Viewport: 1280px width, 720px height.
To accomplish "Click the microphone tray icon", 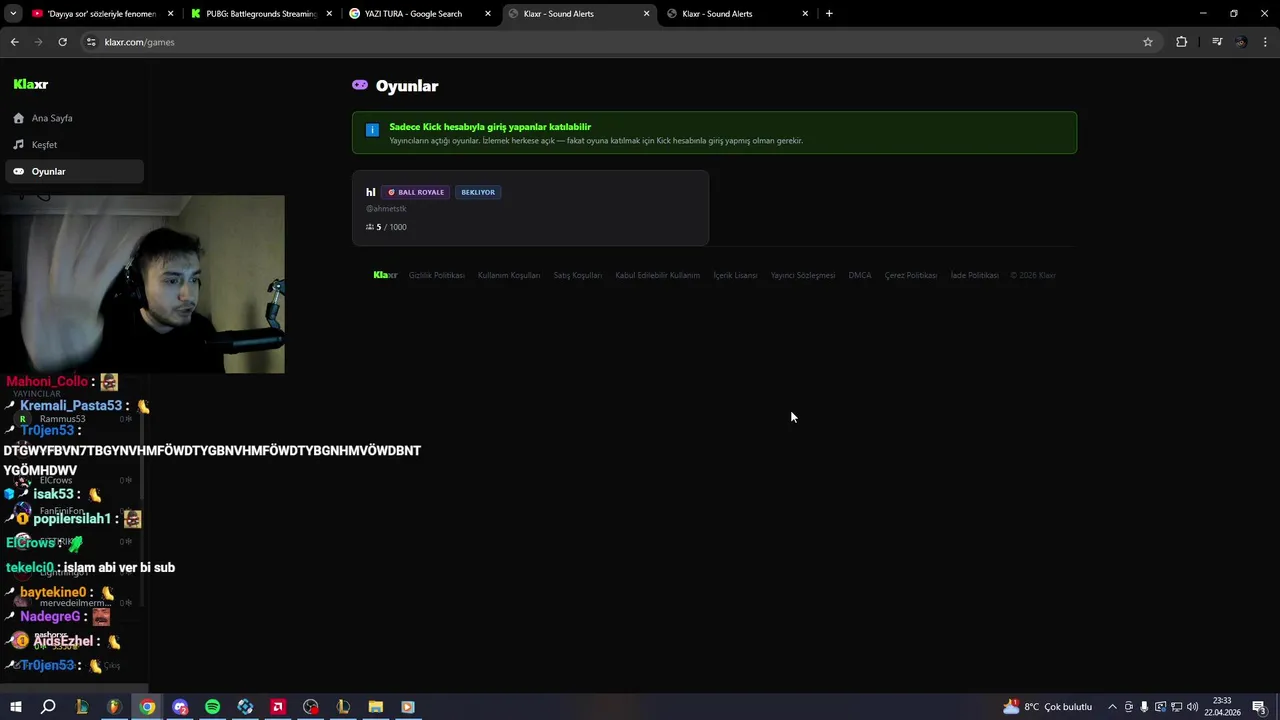I will pyautogui.click(x=1144, y=707).
